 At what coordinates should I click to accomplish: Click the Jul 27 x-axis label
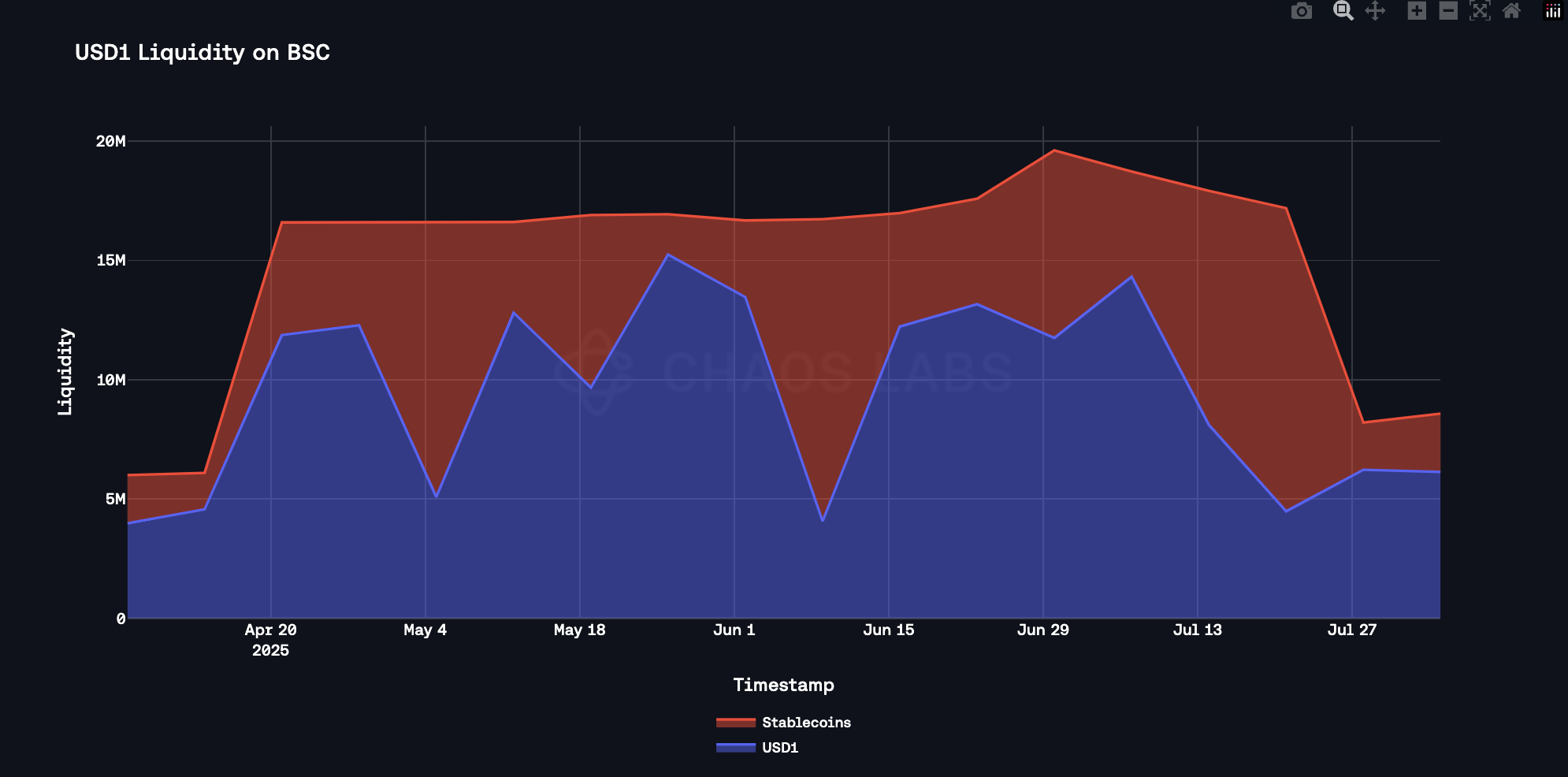pos(1352,630)
